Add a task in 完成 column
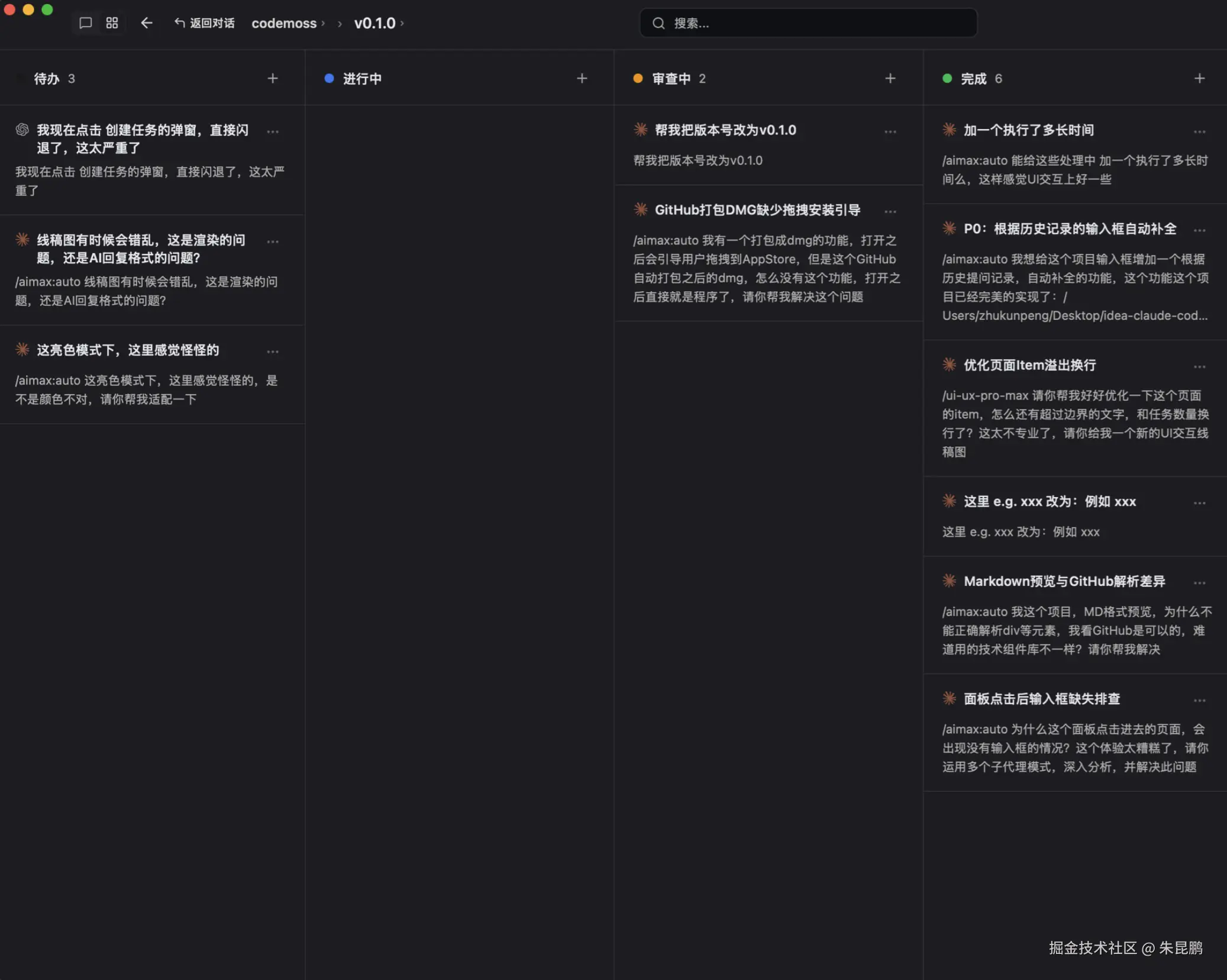This screenshot has height=980, width=1227. (1199, 79)
